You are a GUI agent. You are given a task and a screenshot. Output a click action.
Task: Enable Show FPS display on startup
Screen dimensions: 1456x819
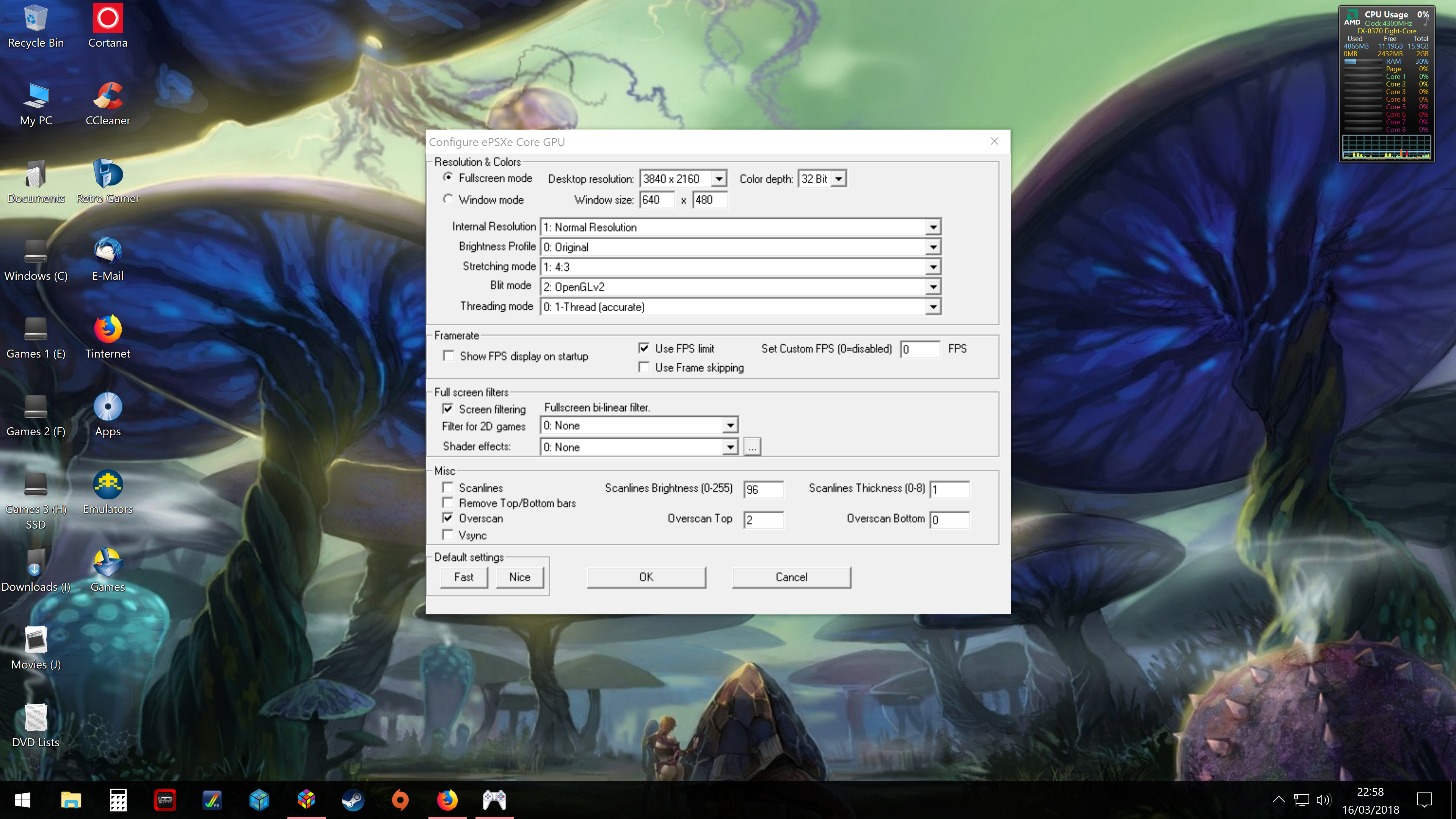(449, 356)
